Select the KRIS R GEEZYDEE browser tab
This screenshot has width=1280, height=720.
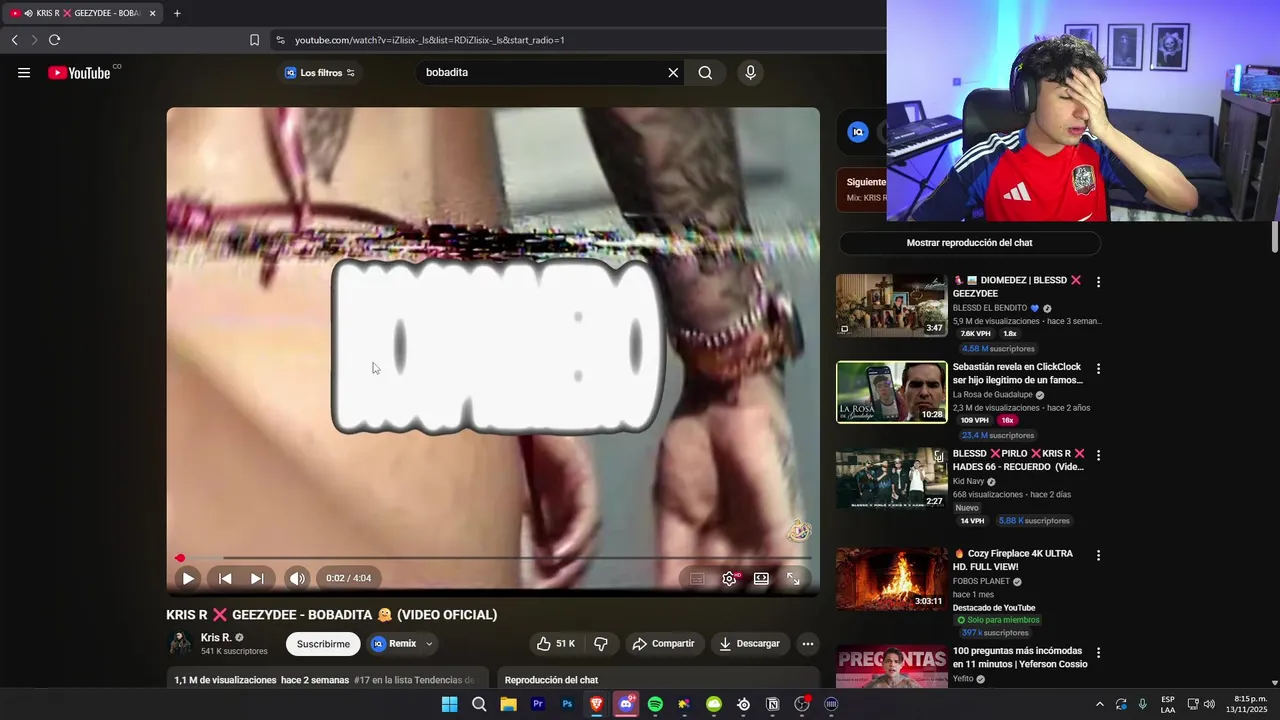point(82,13)
